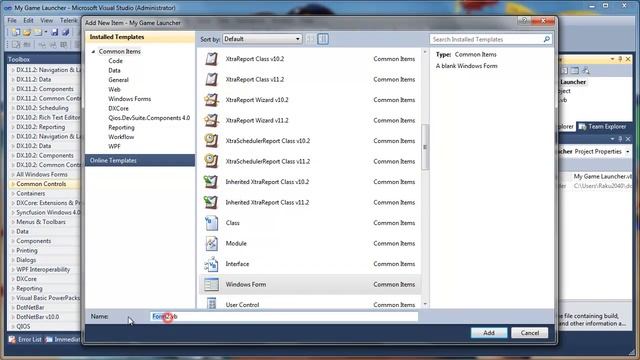The height and width of the screenshot is (360, 640).
Task: Select Workflow template category
Action: 121,137
